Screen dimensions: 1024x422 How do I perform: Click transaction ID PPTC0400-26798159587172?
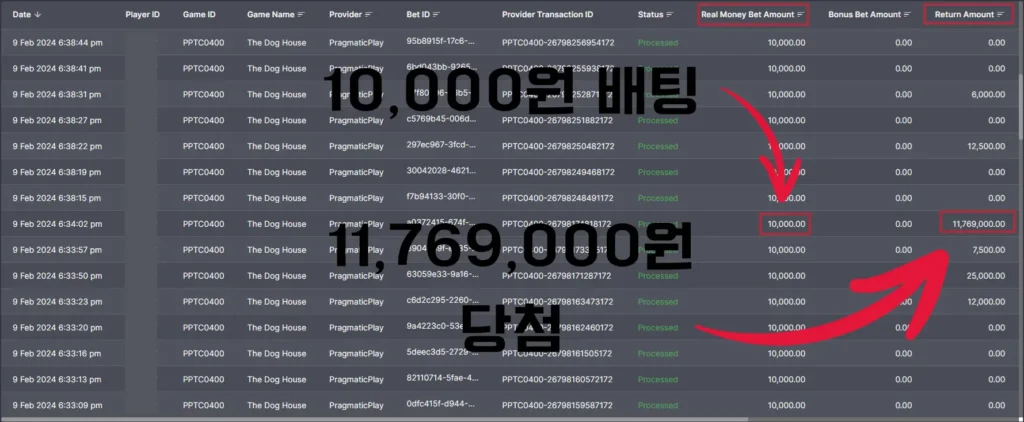(x=557, y=406)
